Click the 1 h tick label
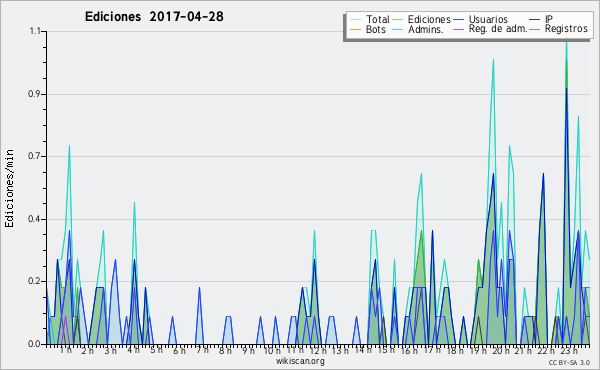600x370 pixels. (x=66, y=350)
